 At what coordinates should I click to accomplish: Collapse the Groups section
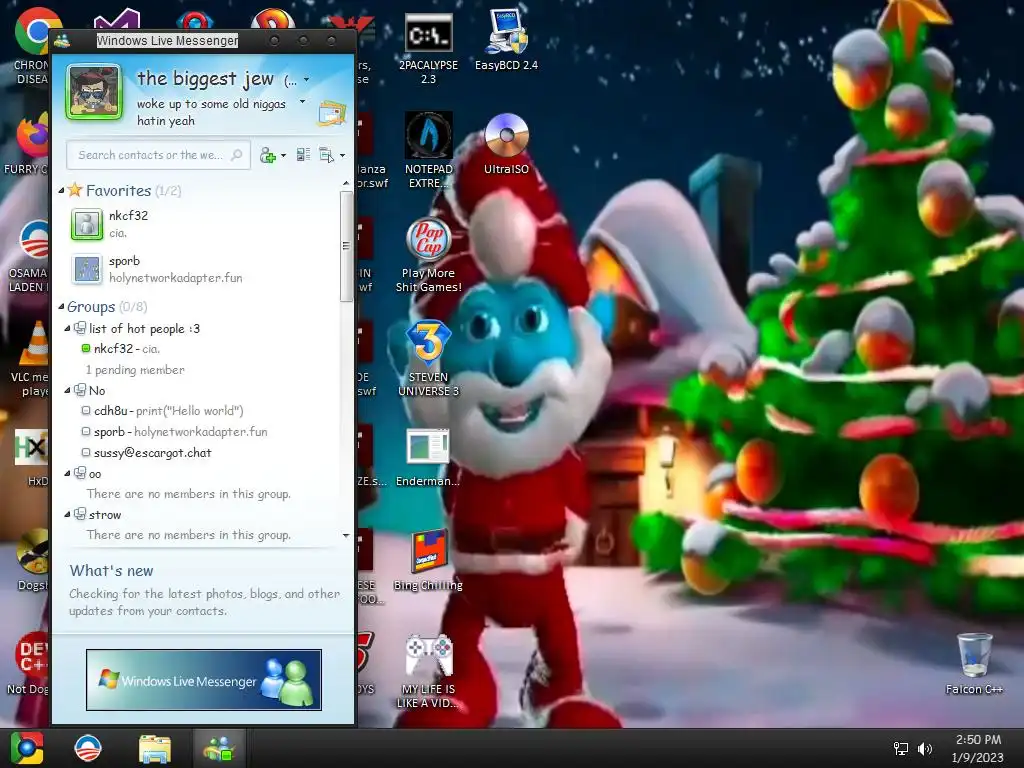61,306
